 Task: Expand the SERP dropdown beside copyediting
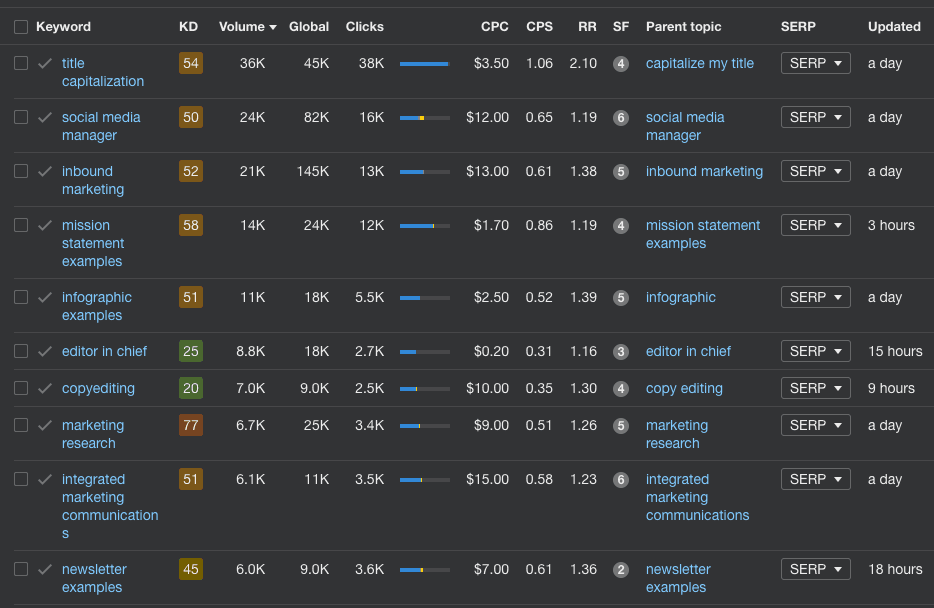tap(814, 388)
